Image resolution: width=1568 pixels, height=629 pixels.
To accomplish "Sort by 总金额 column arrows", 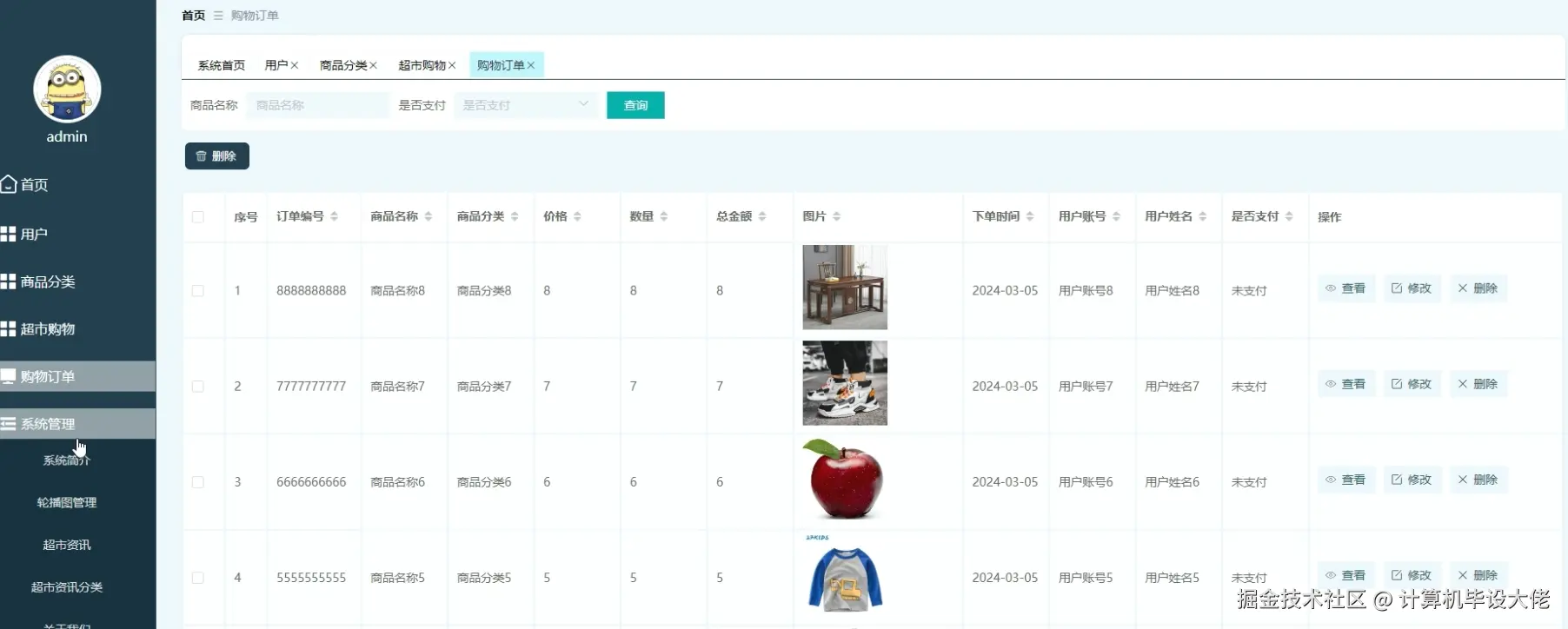I will 762,216.
